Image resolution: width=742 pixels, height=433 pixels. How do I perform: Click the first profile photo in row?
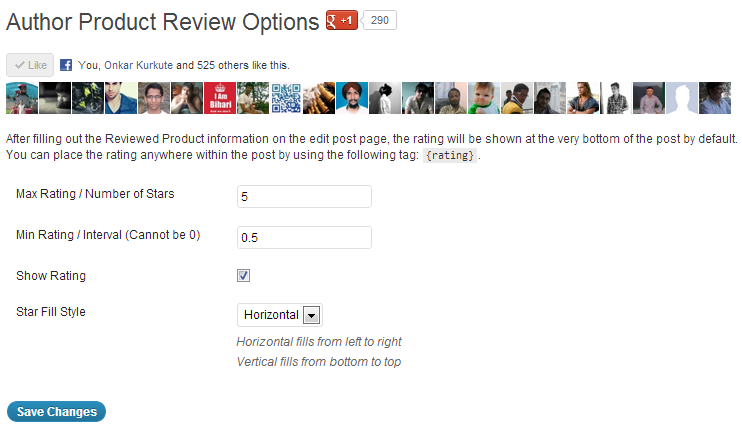[22, 98]
